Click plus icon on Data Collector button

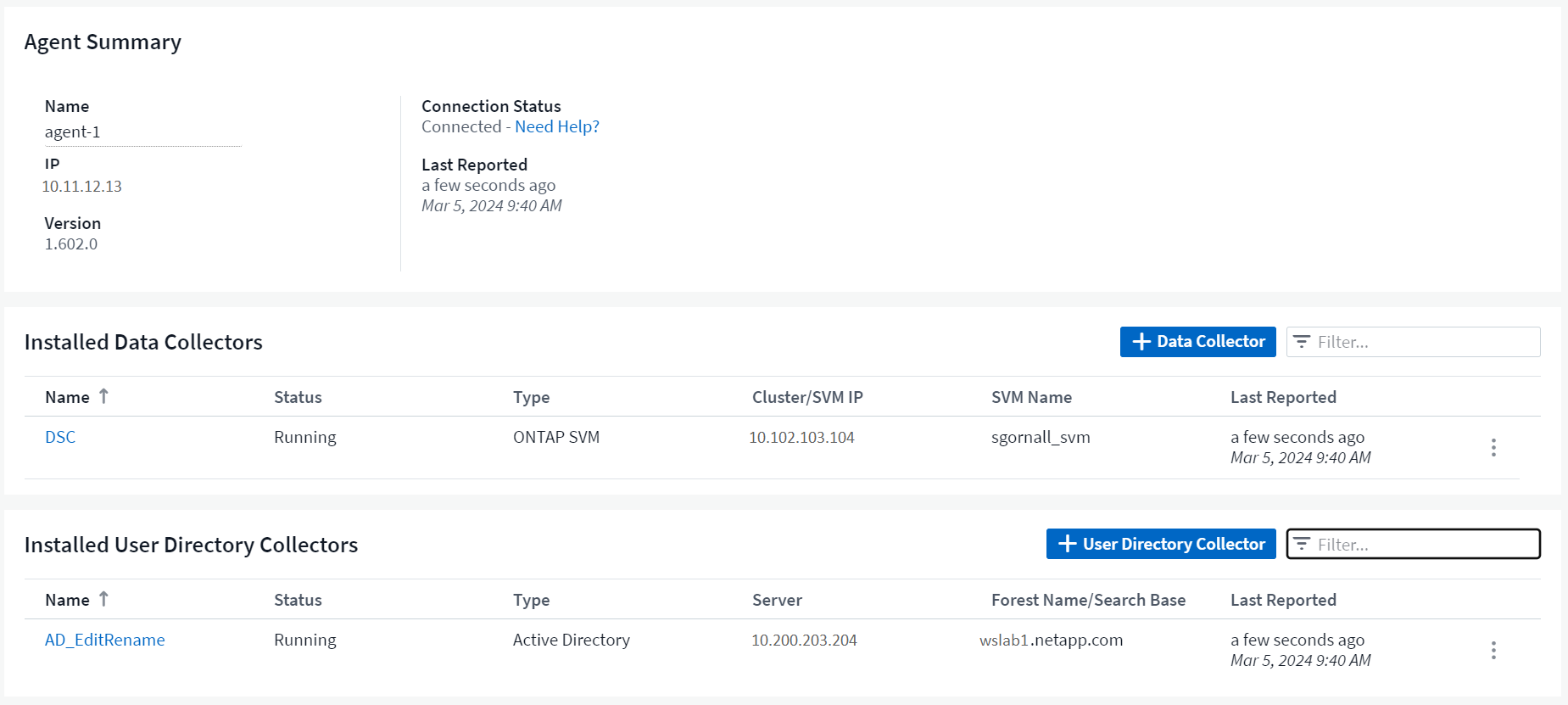click(1141, 342)
